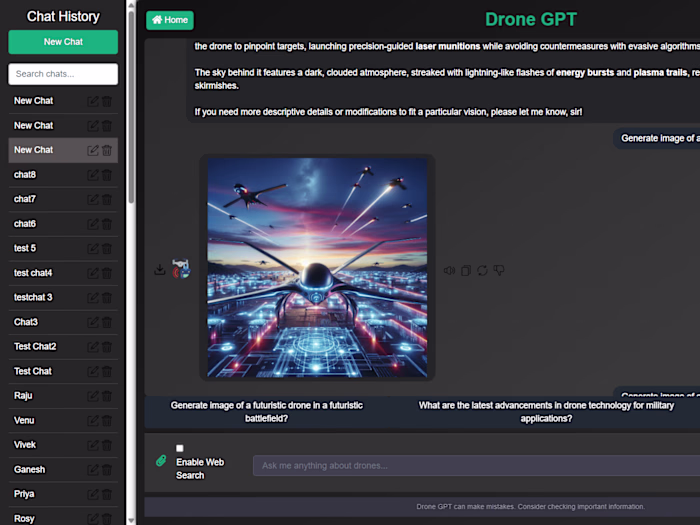Regenerate the response with refresh icon
This screenshot has width=700, height=525.
[x=482, y=270]
